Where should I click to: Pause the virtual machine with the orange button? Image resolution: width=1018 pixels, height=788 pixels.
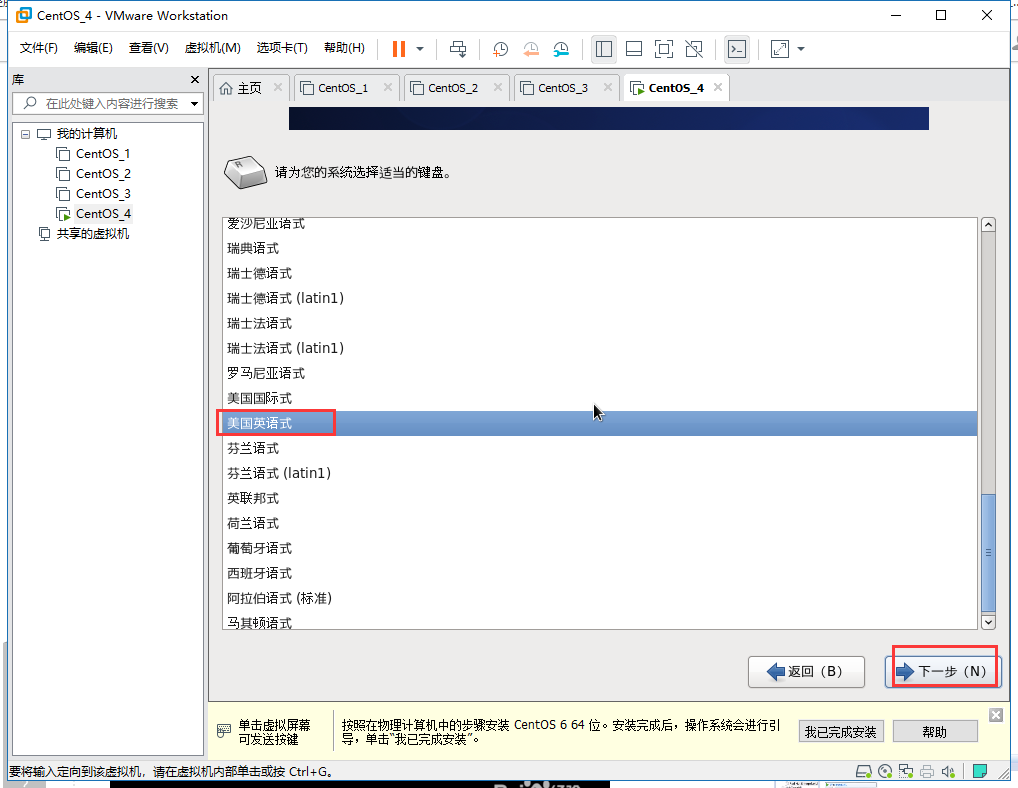[x=399, y=49]
